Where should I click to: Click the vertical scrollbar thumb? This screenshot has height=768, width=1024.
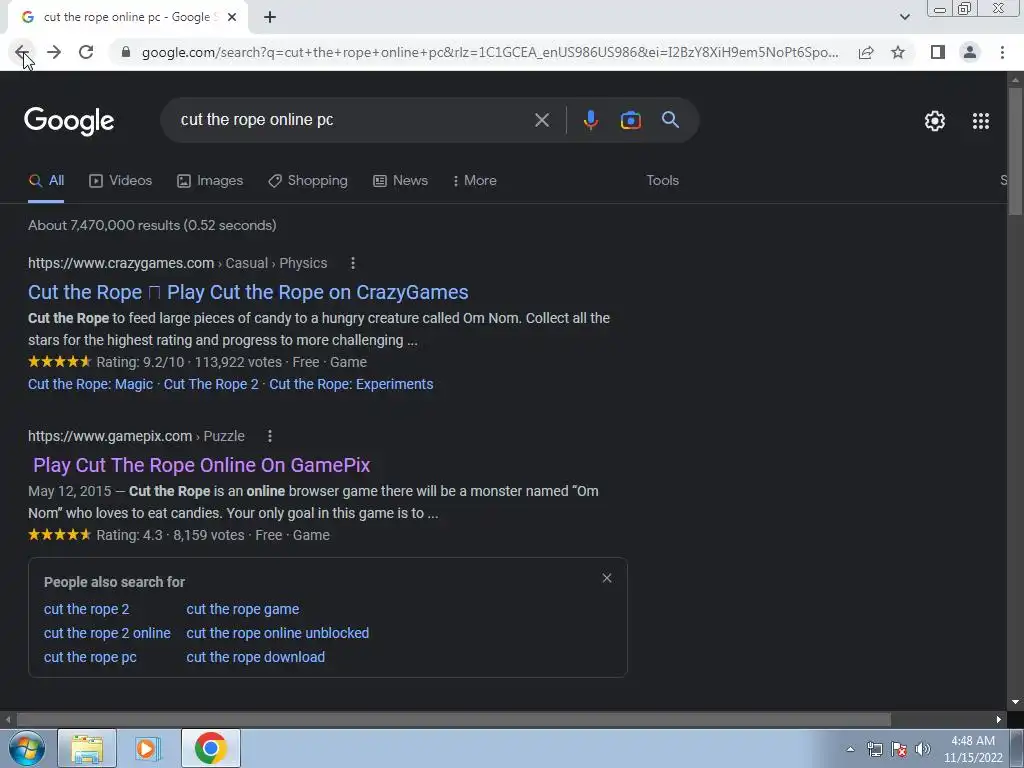click(1015, 150)
